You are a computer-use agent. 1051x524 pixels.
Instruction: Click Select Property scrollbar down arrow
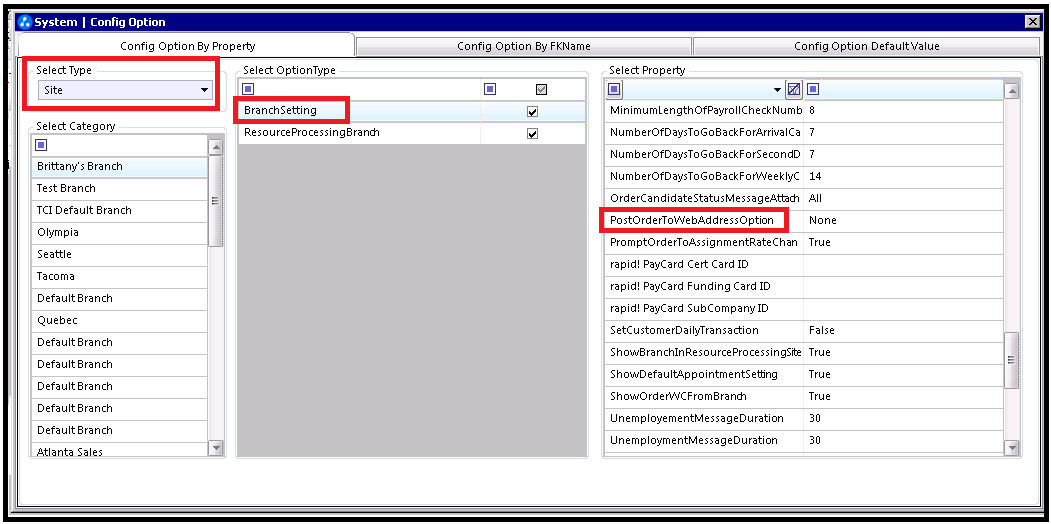pos(1012,447)
